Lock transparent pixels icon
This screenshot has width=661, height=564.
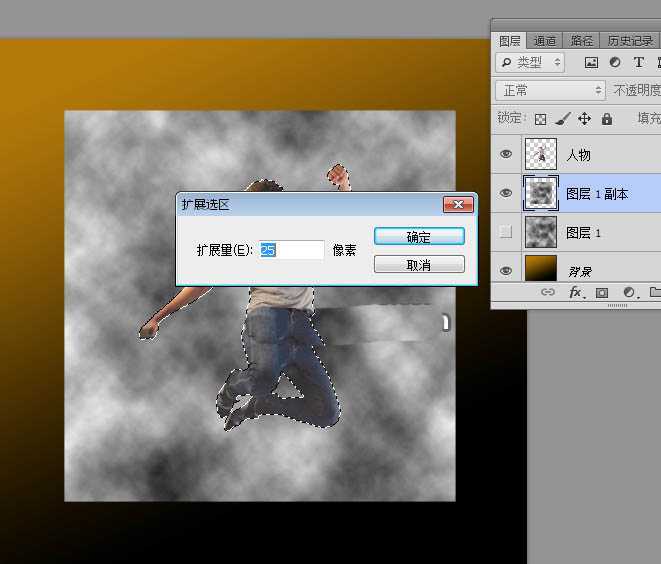540,118
